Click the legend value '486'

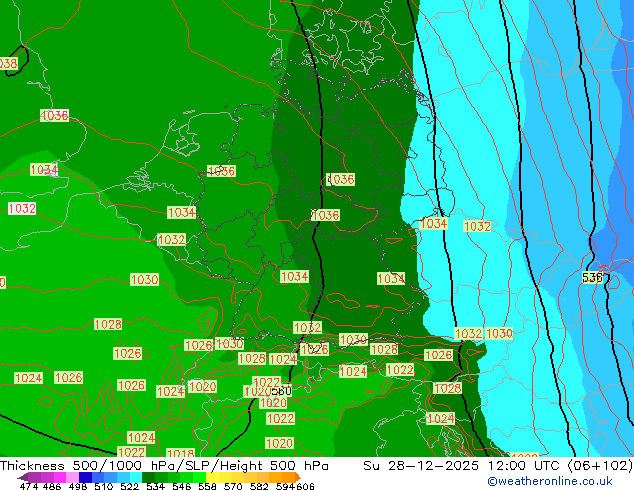52,486
